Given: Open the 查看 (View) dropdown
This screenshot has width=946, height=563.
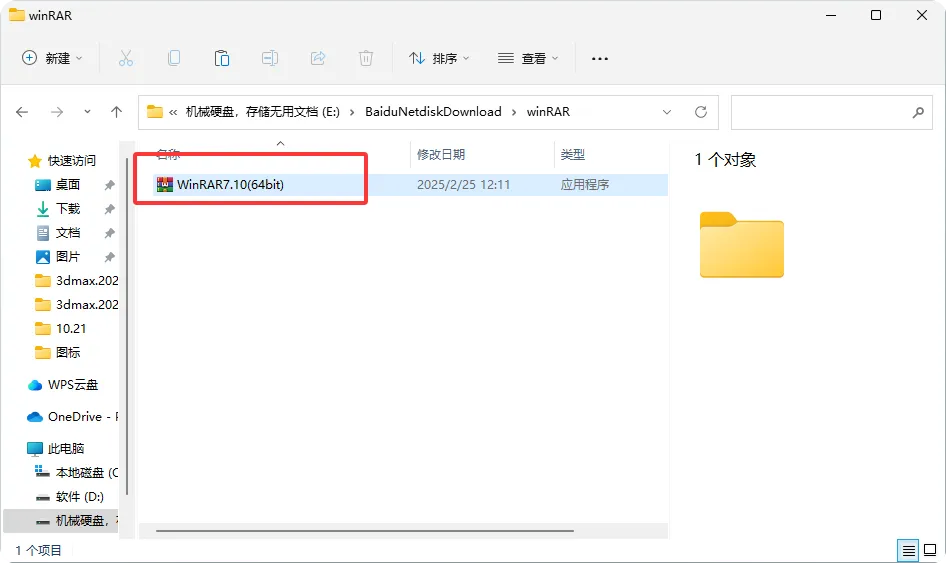Looking at the screenshot, I should point(528,59).
